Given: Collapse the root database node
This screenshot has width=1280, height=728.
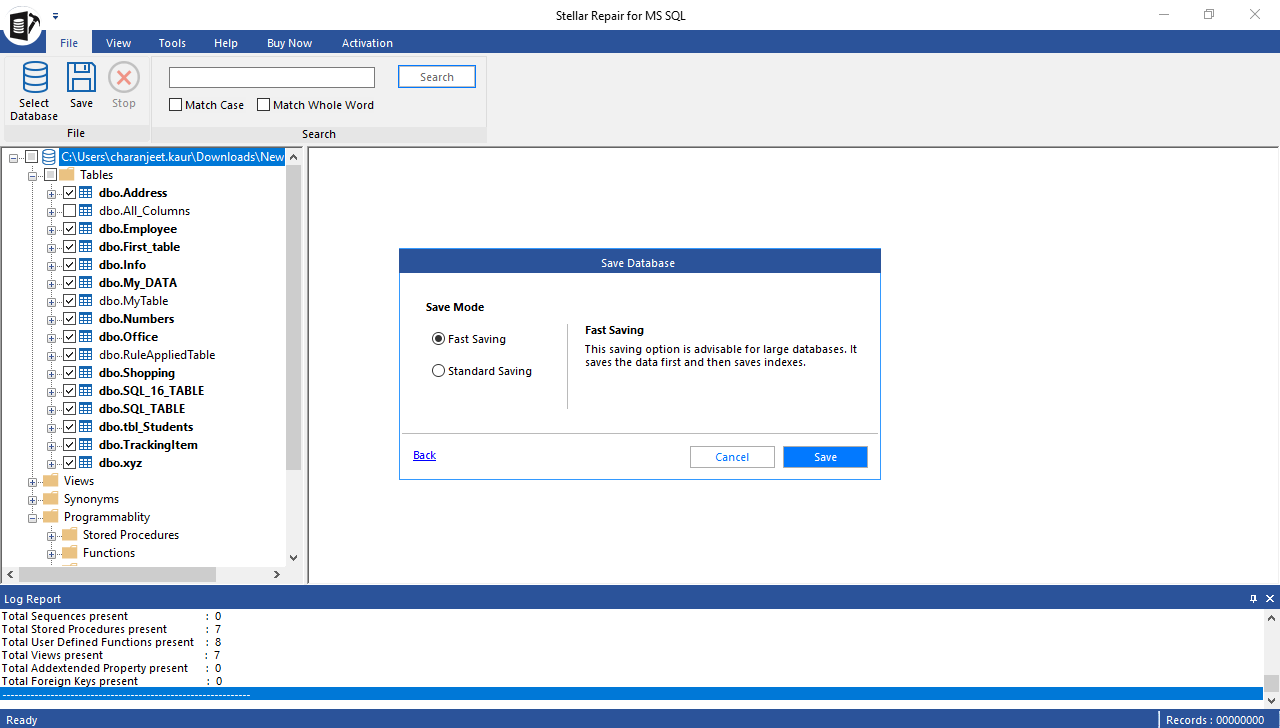Looking at the screenshot, I should pyautogui.click(x=14, y=157).
